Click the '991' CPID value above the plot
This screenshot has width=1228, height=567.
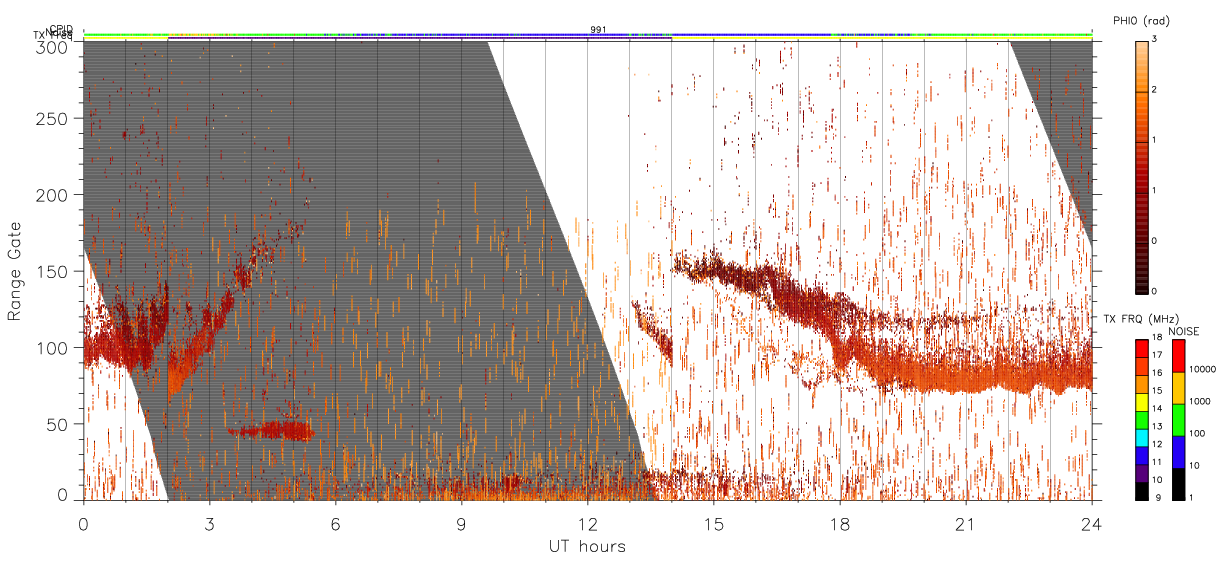(x=597, y=30)
